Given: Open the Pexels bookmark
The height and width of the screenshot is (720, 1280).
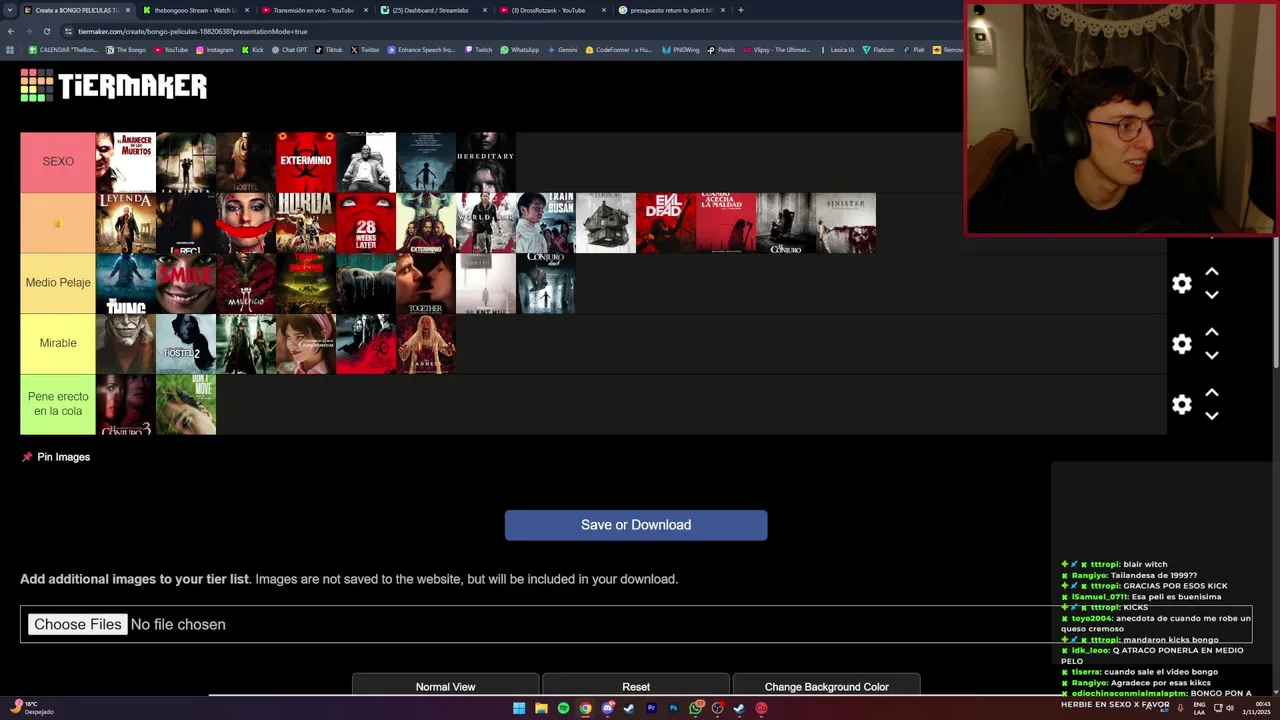Looking at the screenshot, I should [x=721, y=49].
